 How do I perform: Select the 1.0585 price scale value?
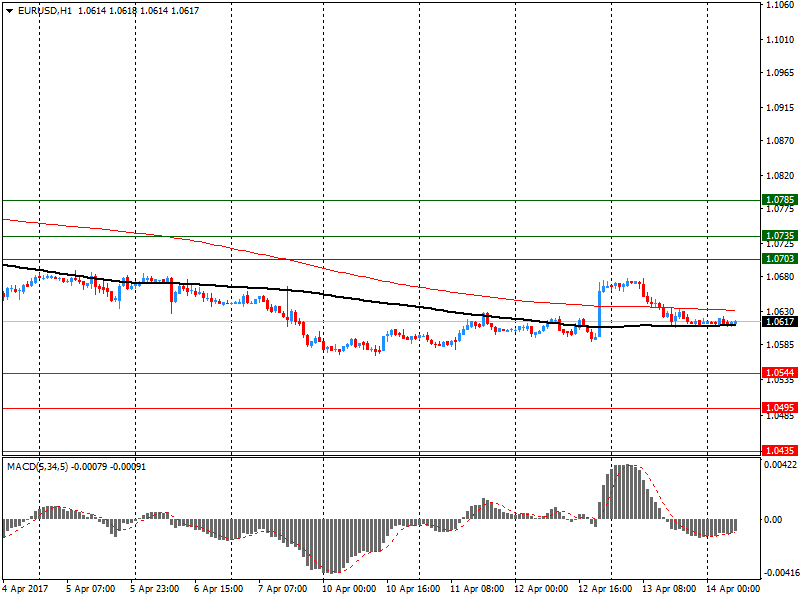point(780,344)
